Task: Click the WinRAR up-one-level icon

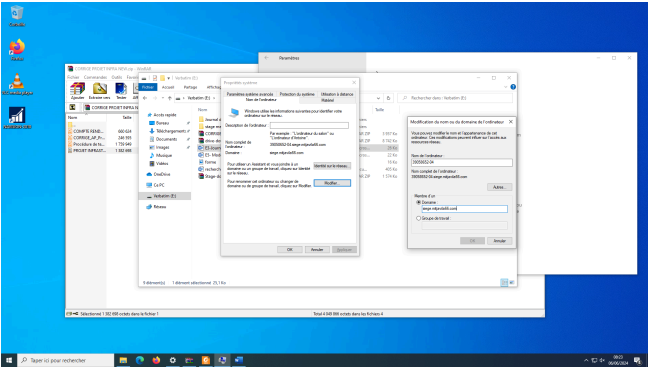Action: pos(72,107)
